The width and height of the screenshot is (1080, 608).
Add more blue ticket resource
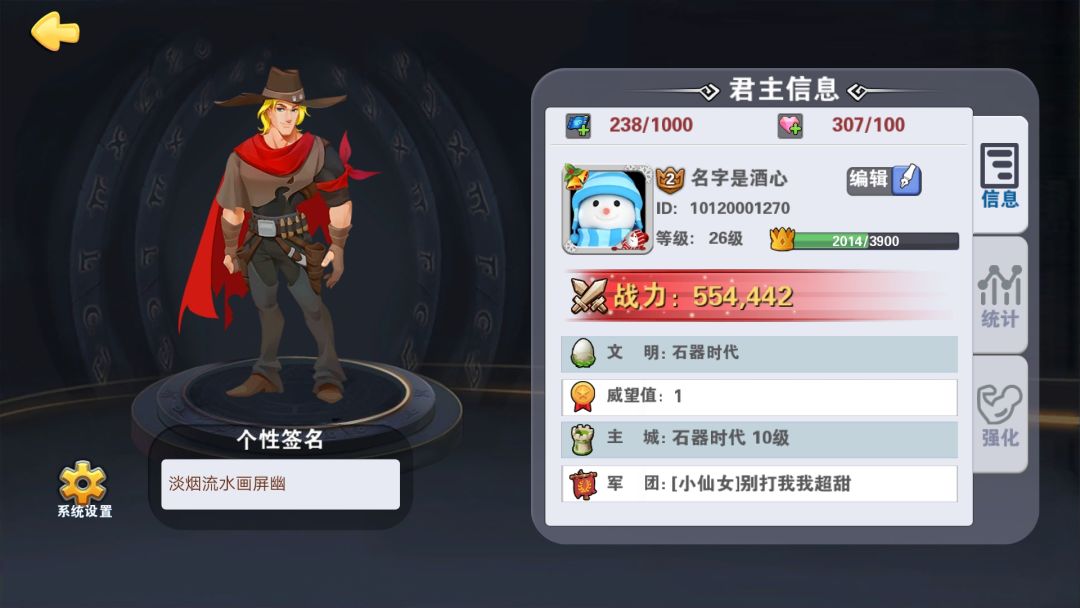click(x=578, y=125)
